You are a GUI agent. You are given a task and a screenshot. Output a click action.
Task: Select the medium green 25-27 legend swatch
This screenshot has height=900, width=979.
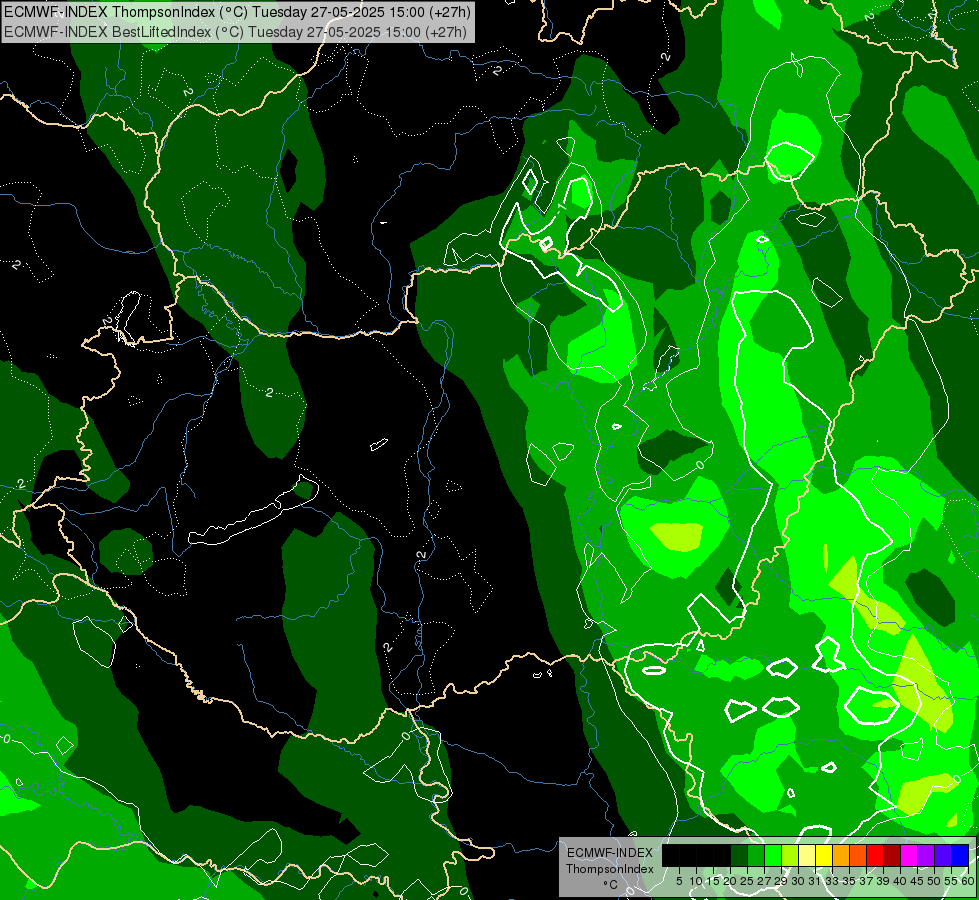pyautogui.click(x=756, y=855)
